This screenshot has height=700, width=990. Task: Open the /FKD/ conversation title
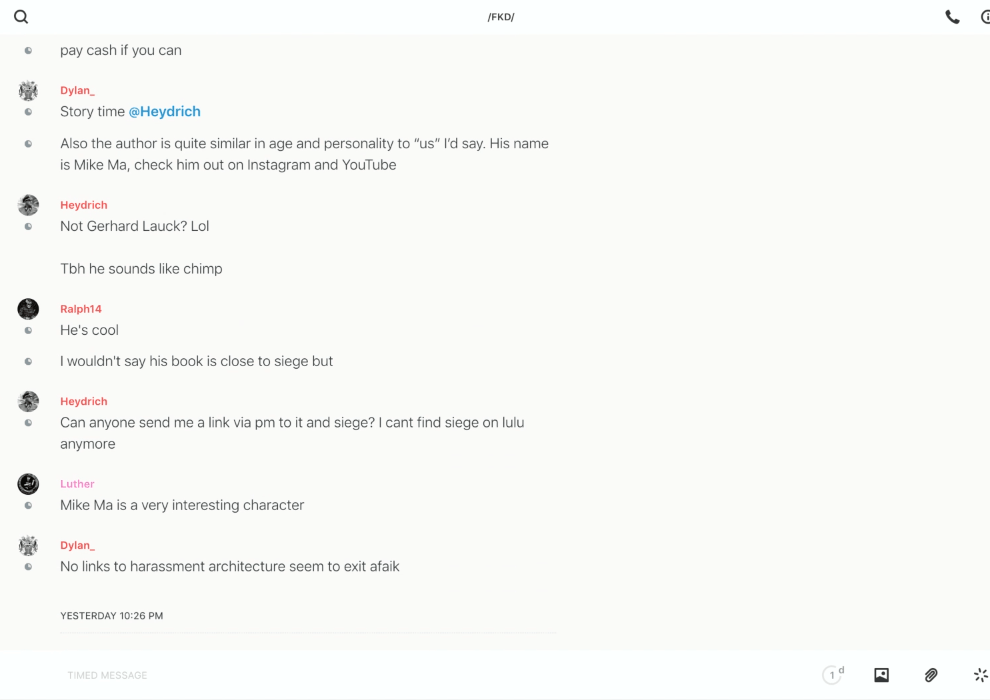pyautogui.click(x=501, y=17)
